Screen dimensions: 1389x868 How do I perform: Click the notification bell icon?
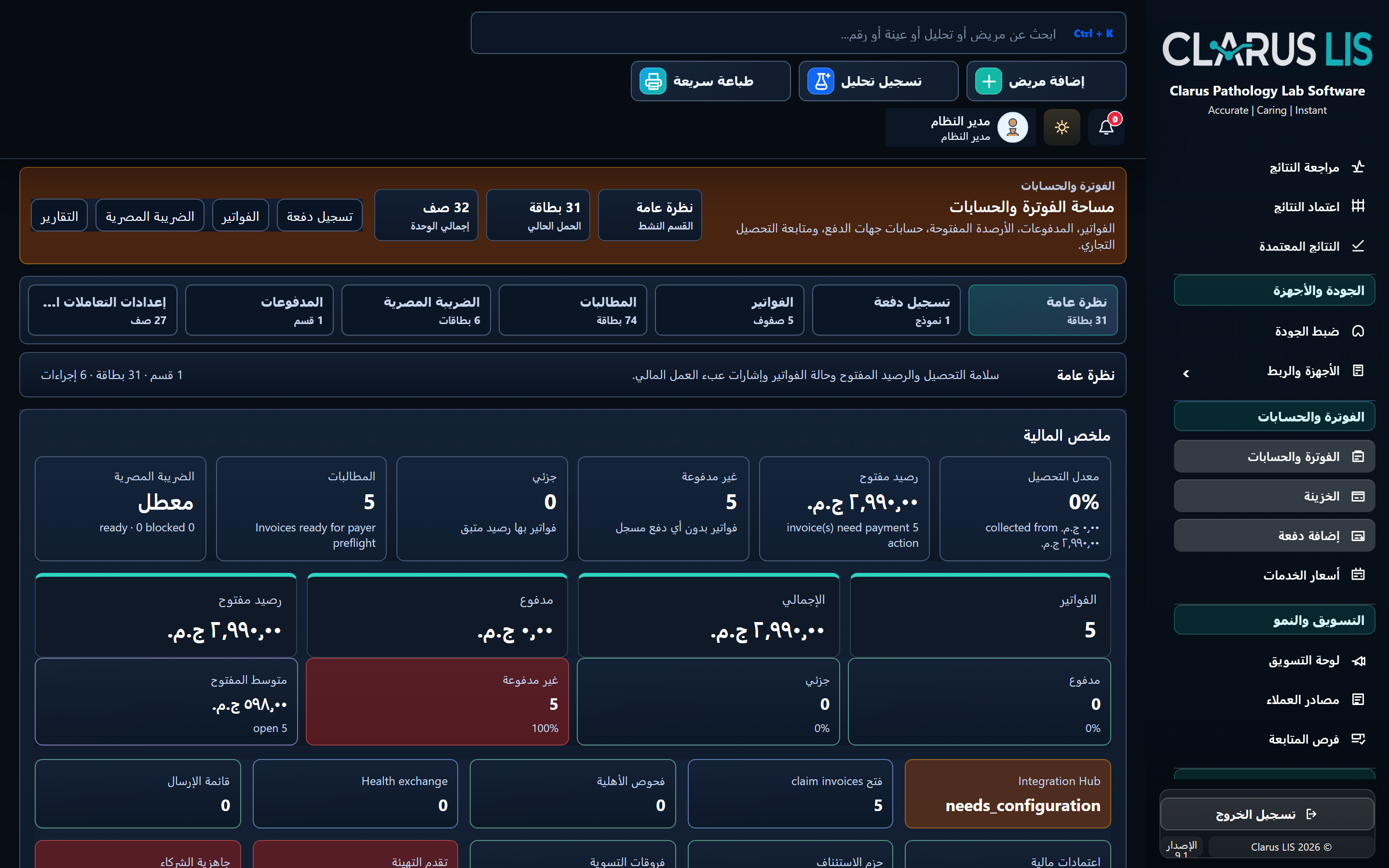(x=1106, y=127)
